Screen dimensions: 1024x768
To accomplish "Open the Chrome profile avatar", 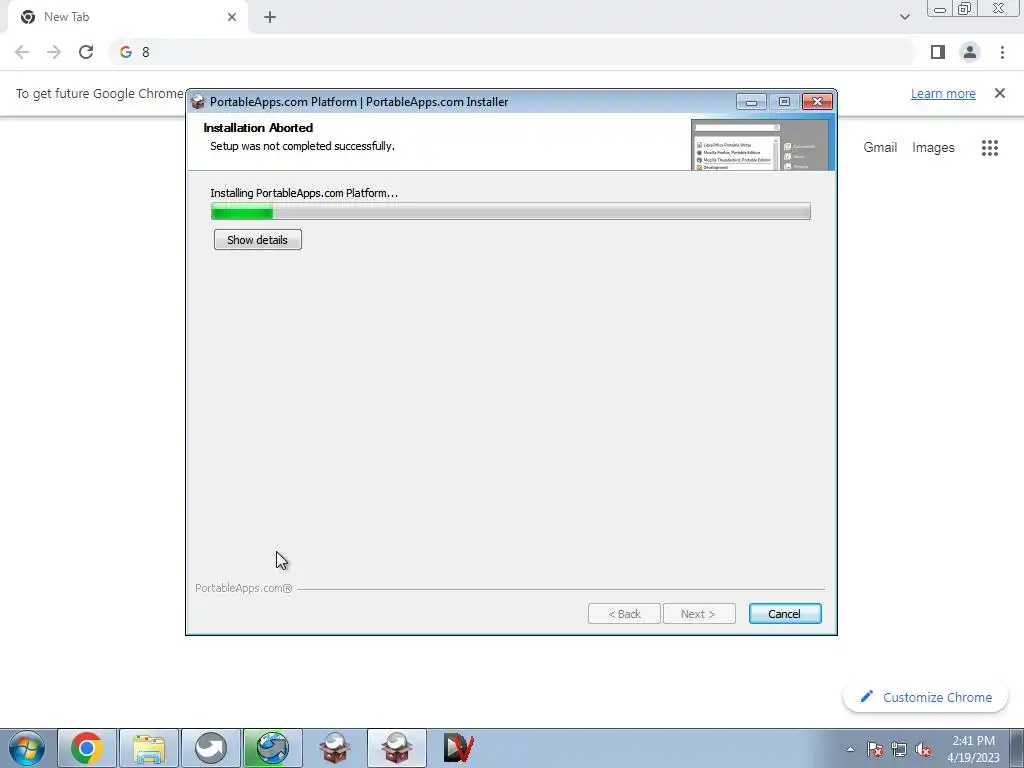I will (x=970, y=52).
